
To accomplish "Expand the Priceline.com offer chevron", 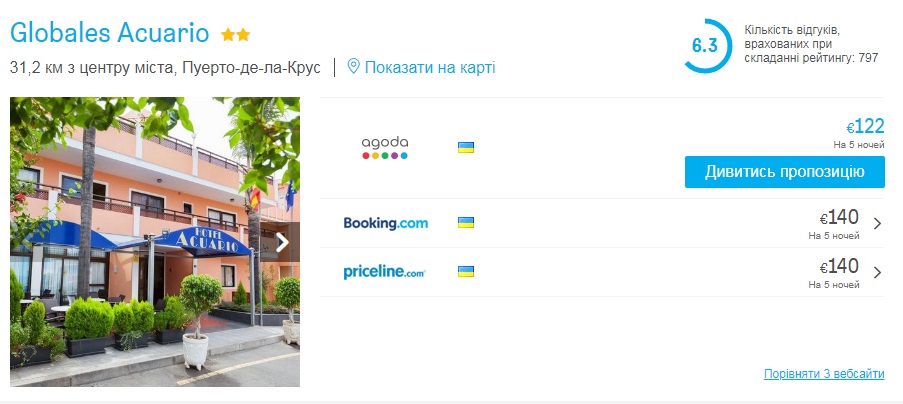I will point(877,272).
